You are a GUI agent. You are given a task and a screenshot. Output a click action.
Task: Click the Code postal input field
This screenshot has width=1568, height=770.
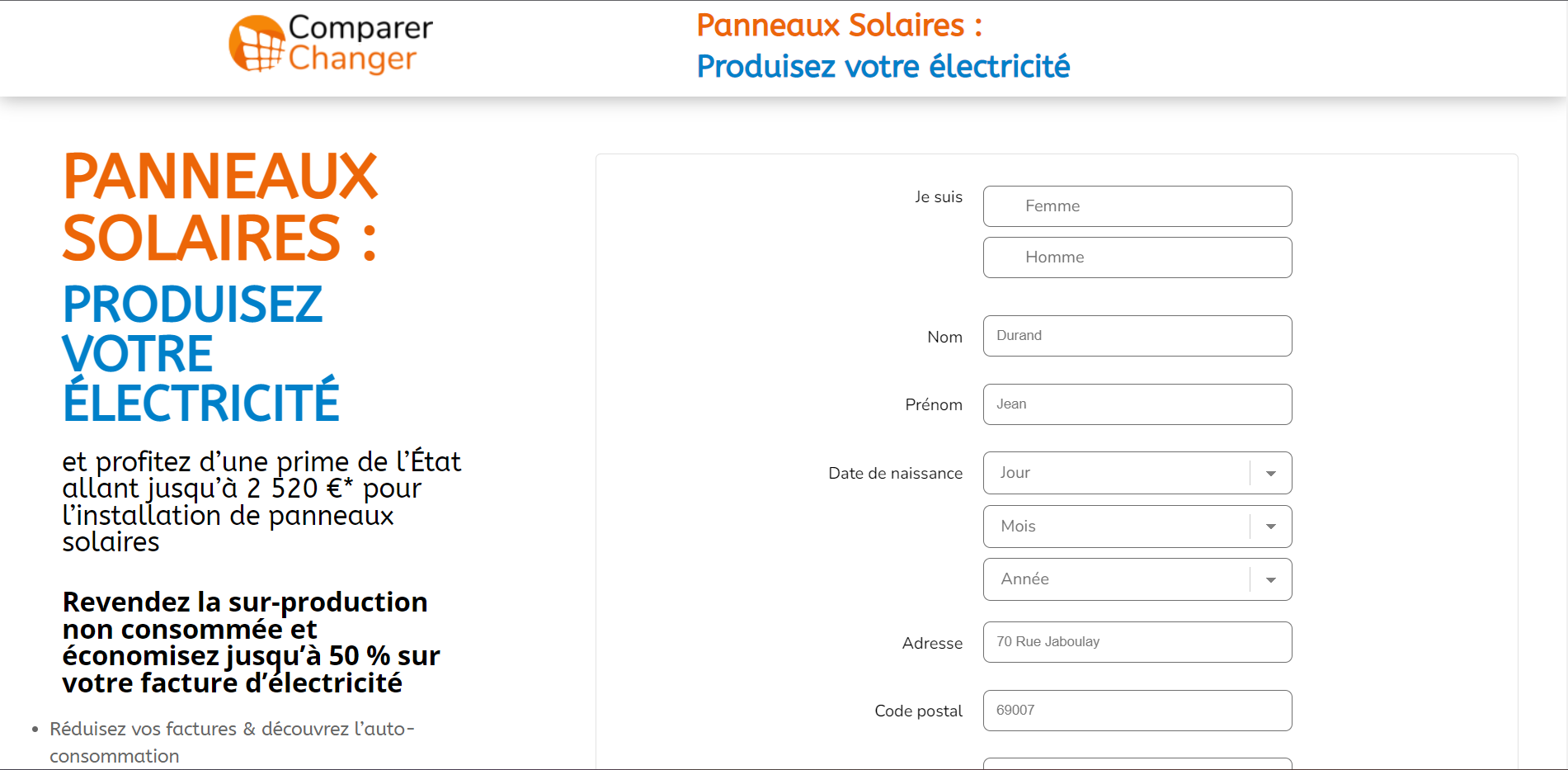pyautogui.click(x=1137, y=711)
